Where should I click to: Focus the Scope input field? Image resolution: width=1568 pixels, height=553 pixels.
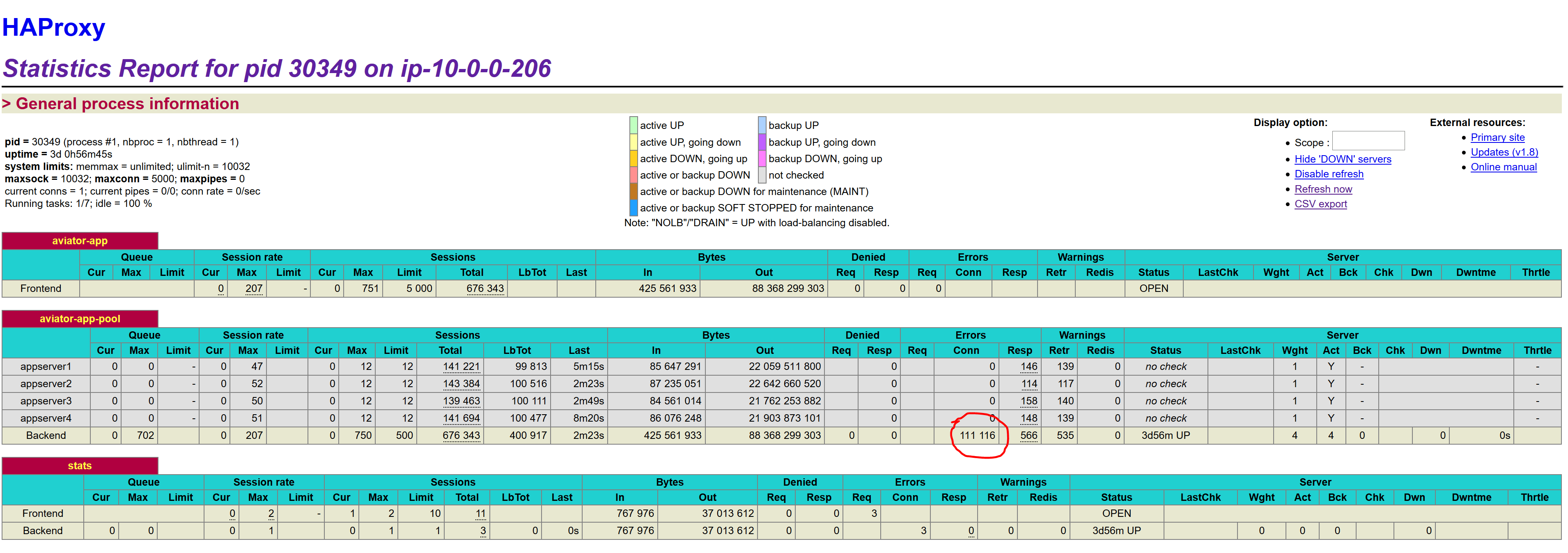point(1368,141)
